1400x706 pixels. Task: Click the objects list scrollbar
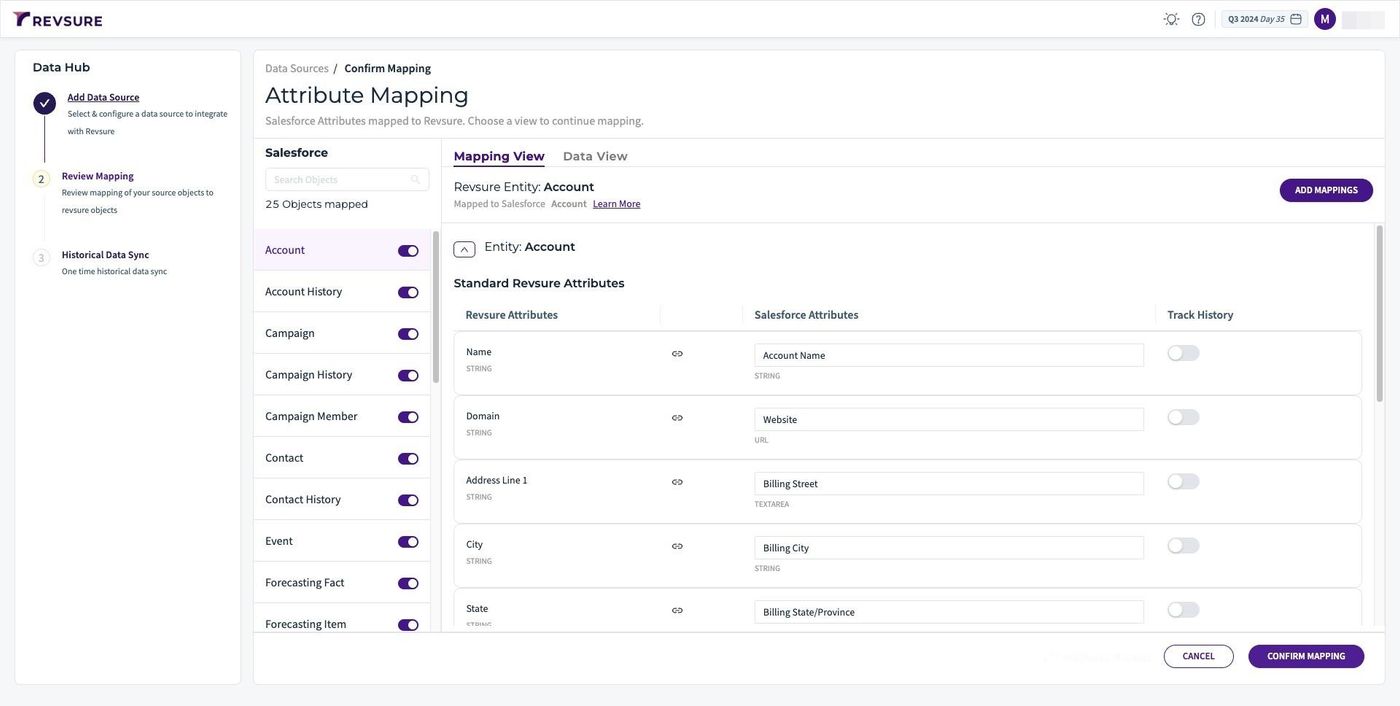[436, 307]
